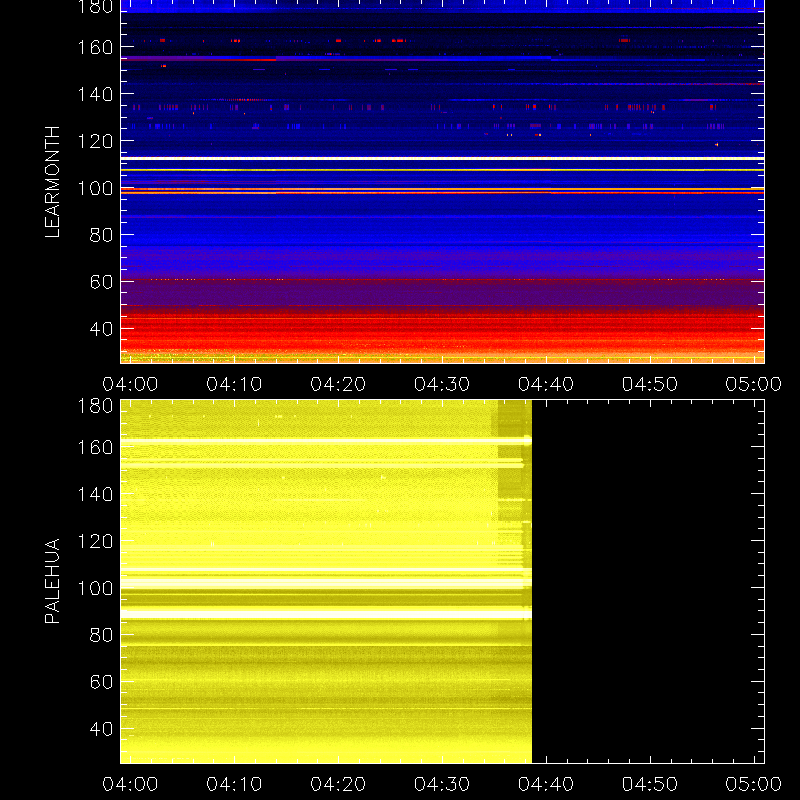This screenshot has width=800, height=800.
Task: Pick the 120 tick label on Palehua axis
Action: click(95, 541)
